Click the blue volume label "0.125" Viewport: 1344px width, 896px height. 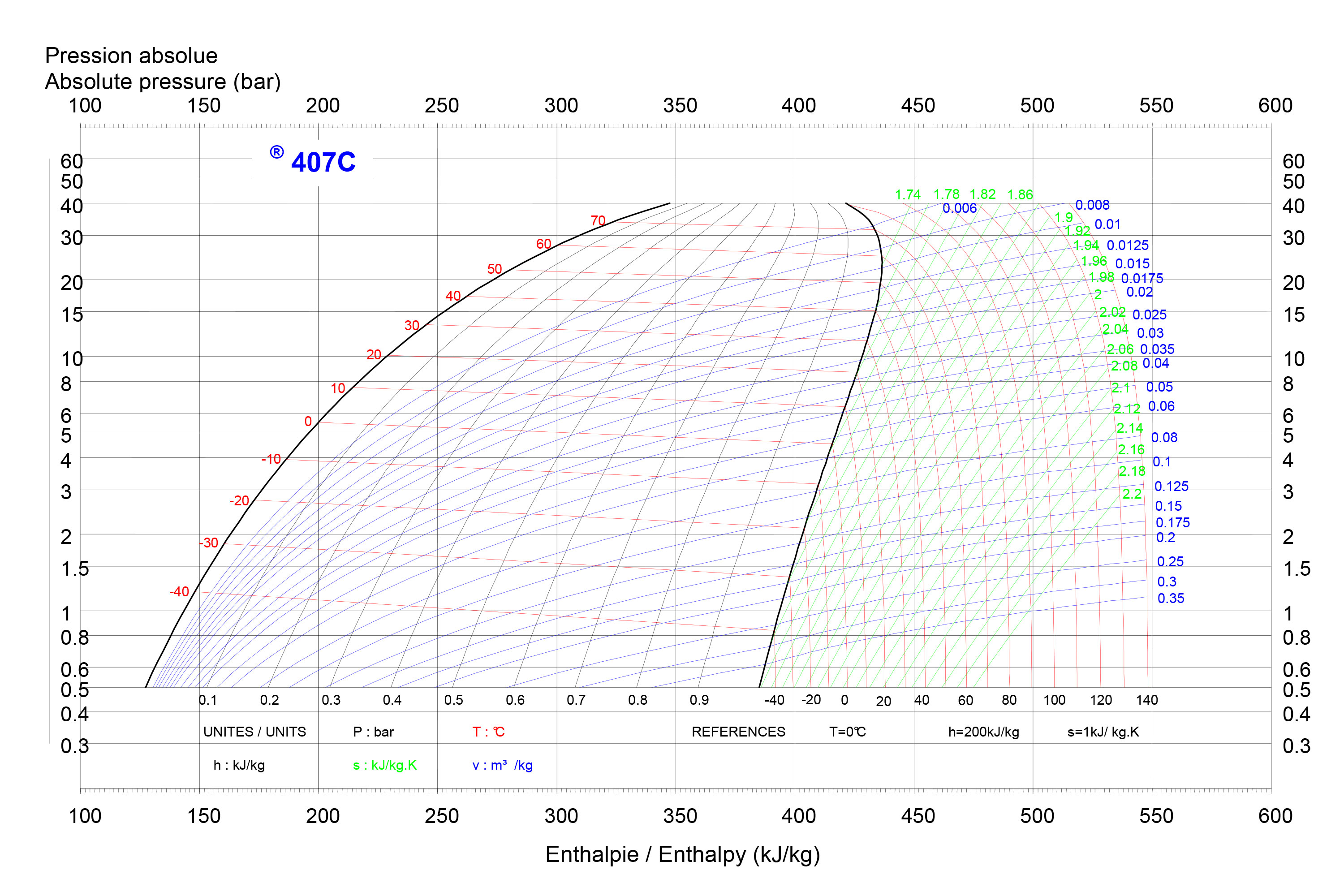1172,486
